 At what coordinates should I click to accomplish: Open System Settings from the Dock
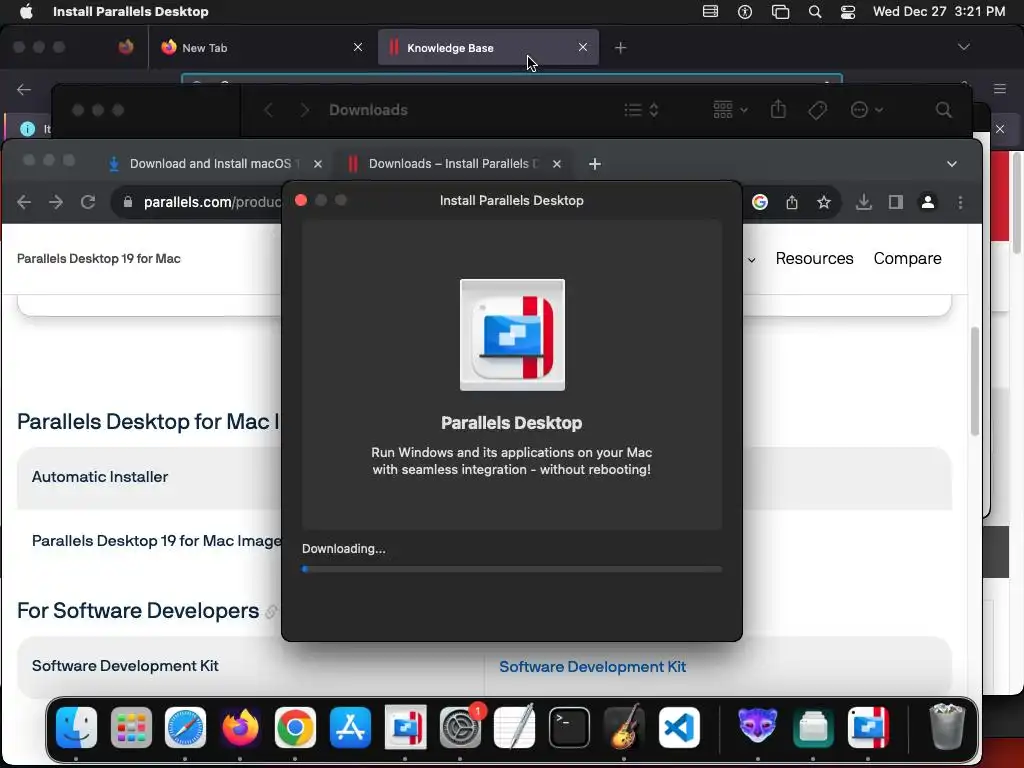[x=460, y=728]
